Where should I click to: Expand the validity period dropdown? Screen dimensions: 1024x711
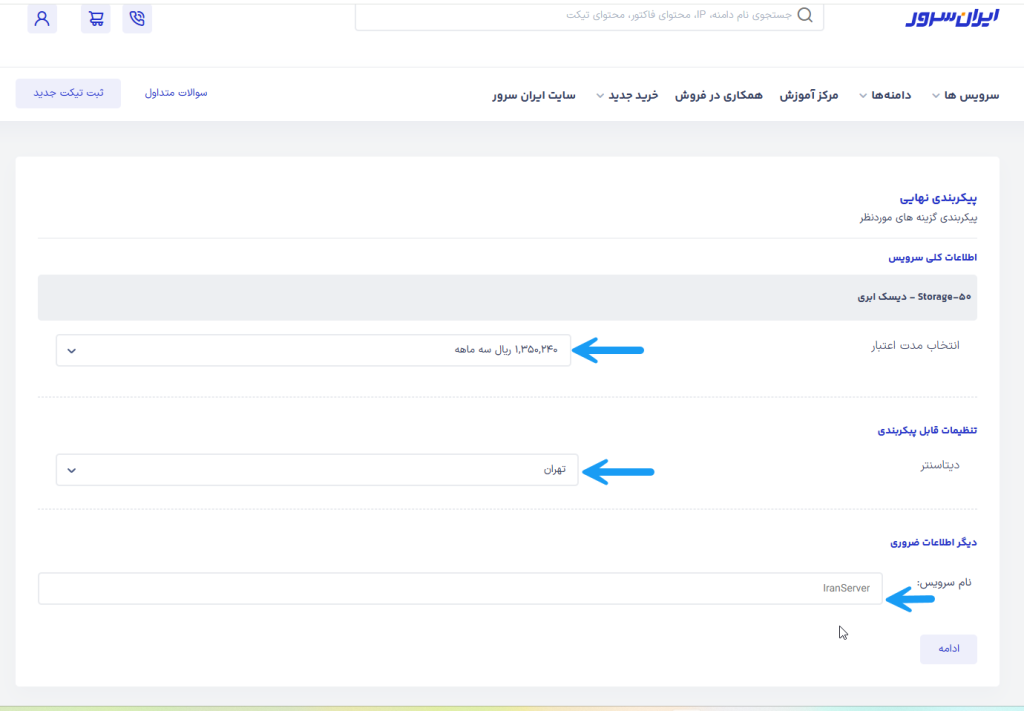(313, 350)
